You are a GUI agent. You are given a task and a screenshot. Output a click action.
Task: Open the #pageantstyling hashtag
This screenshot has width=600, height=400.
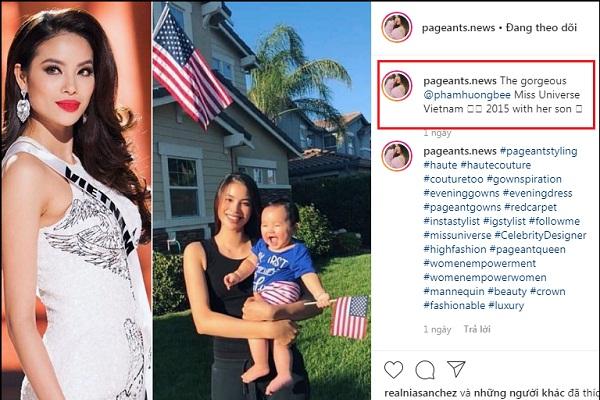tap(539, 151)
